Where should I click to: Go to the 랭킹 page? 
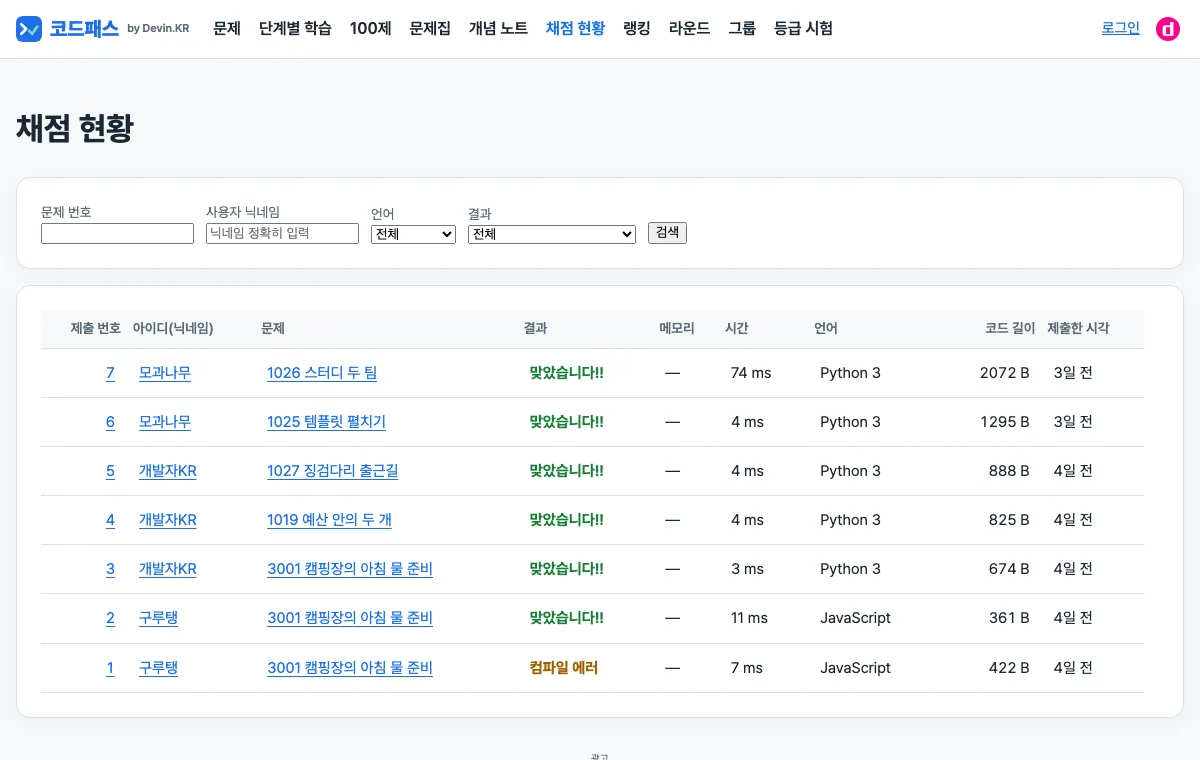[x=637, y=28]
